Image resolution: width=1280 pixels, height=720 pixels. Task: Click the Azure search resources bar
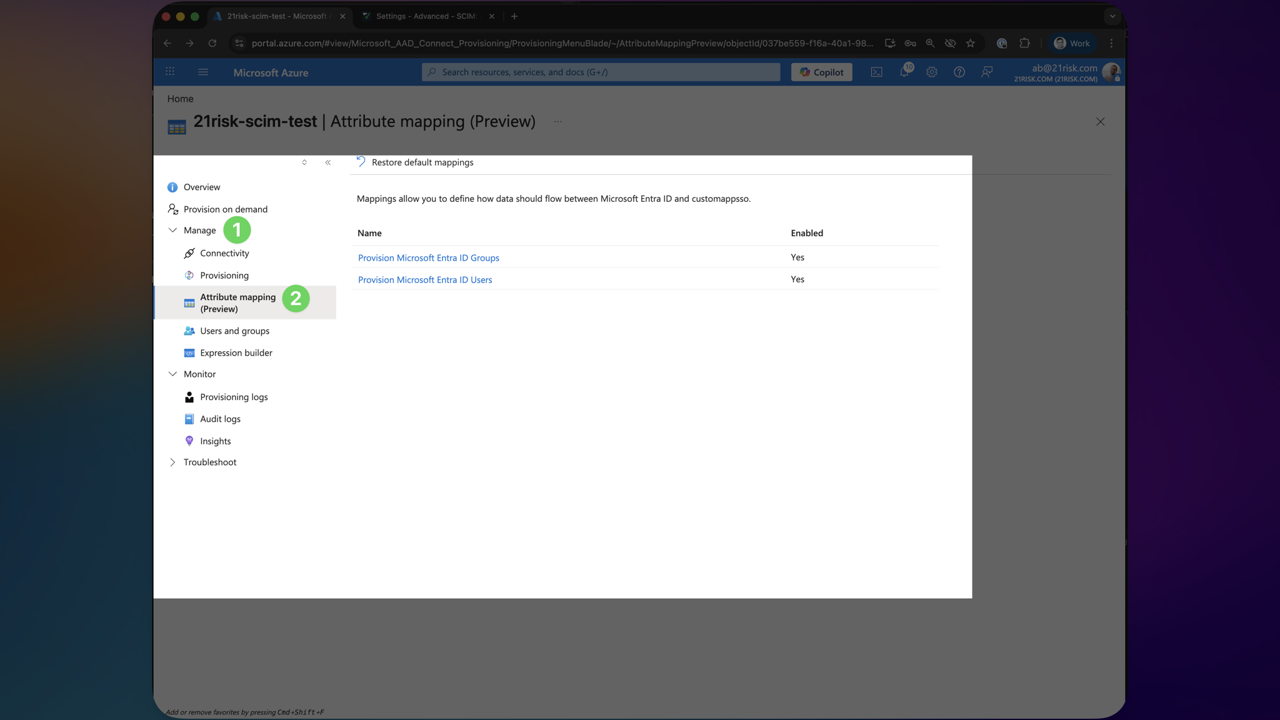pyautogui.click(x=600, y=71)
